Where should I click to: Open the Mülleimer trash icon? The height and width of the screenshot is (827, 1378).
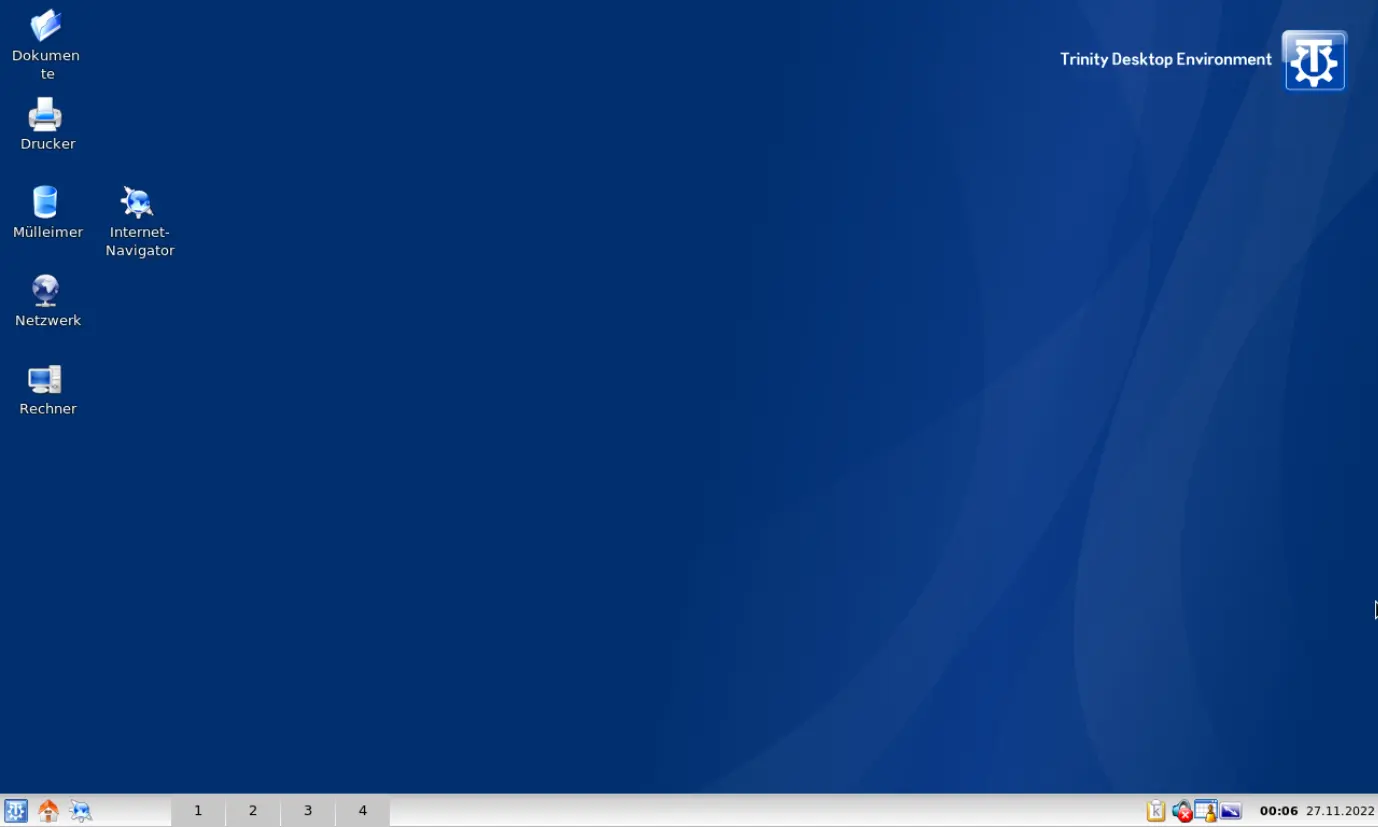[47, 202]
